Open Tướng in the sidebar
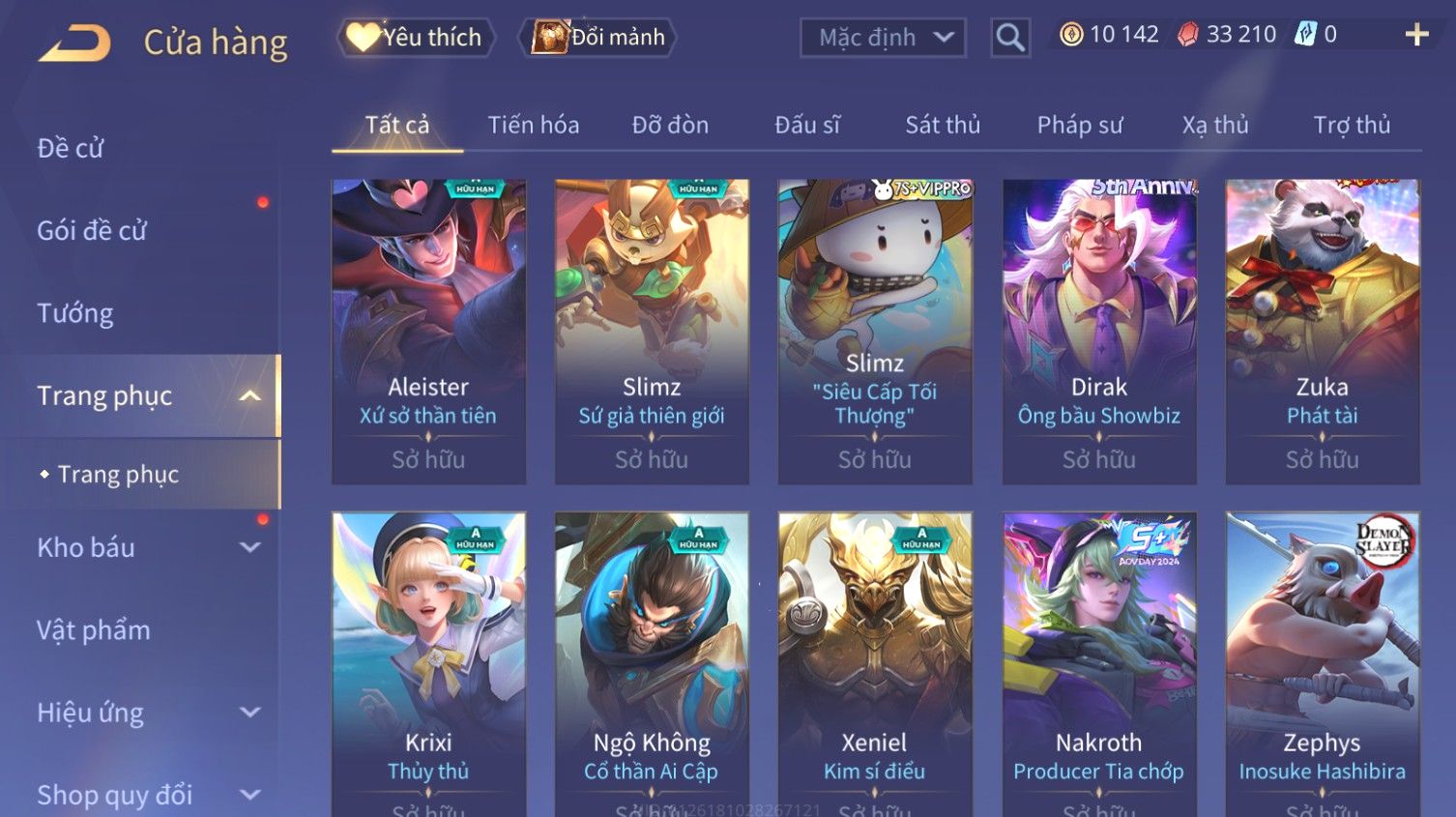1456x817 pixels. point(75,313)
